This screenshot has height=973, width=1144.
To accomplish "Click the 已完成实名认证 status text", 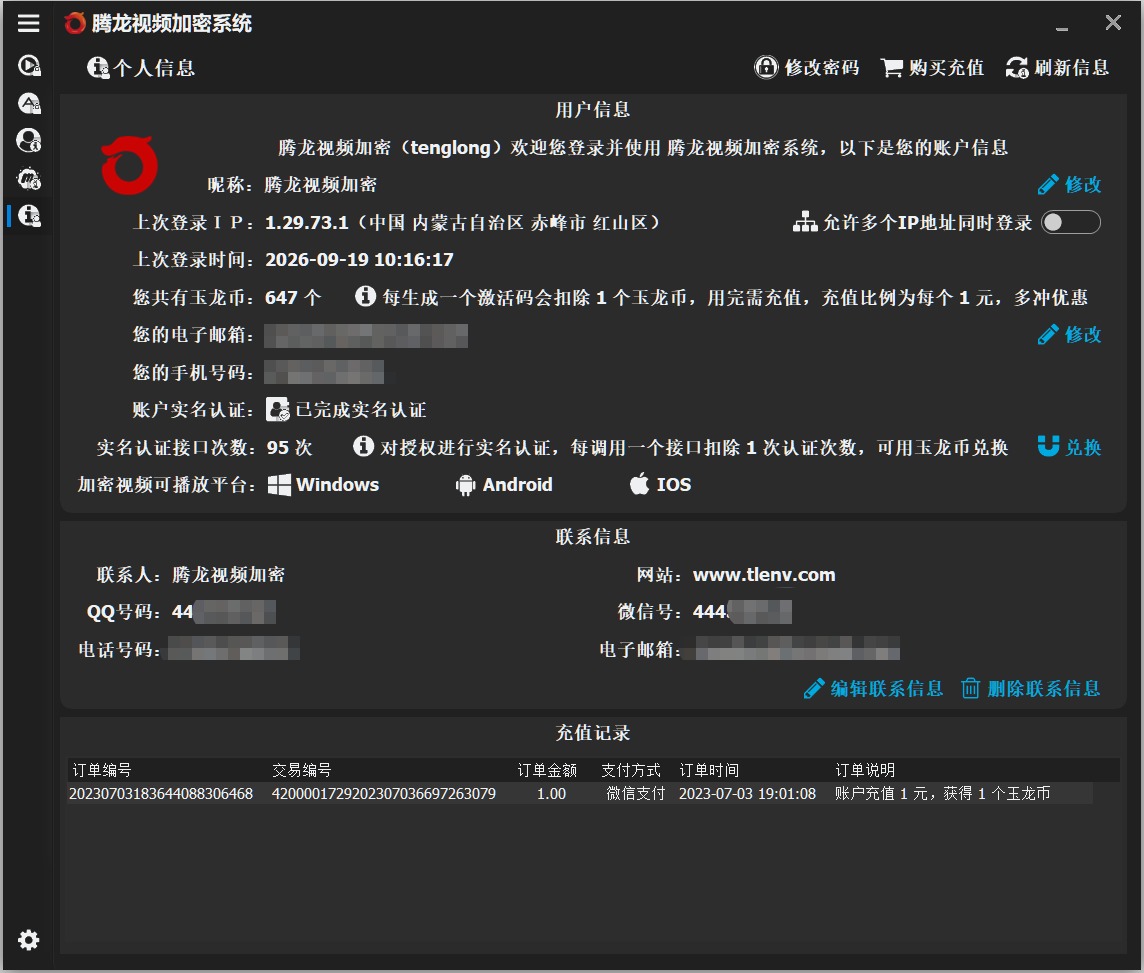I will pos(360,410).
